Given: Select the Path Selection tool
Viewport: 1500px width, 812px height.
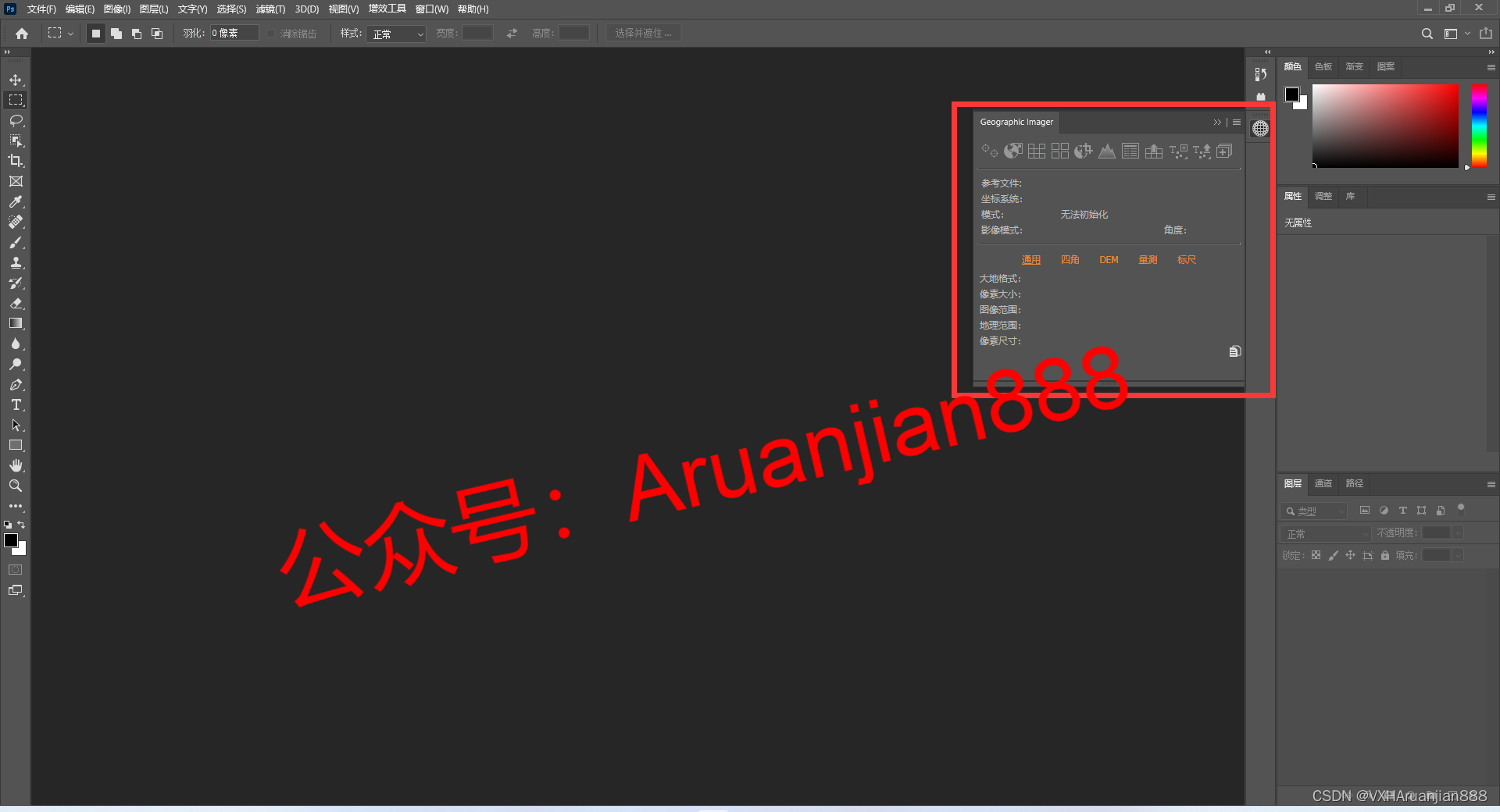Looking at the screenshot, I should click(x=16, y=425).
